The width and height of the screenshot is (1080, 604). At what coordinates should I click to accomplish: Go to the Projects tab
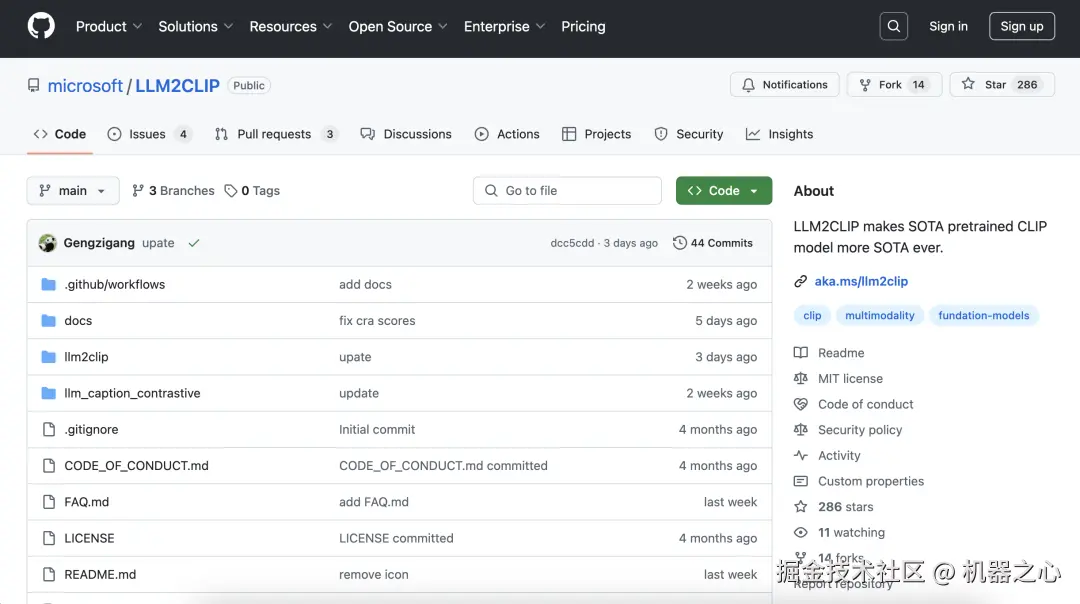pos(596,134)
